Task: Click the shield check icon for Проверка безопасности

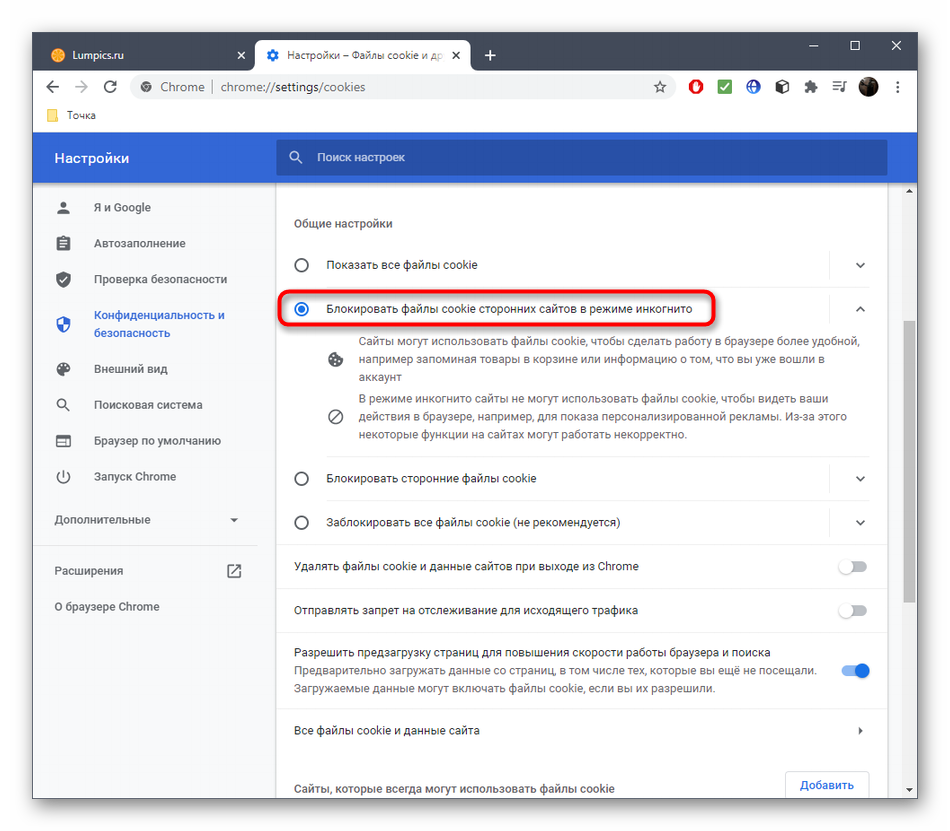Action: pyautogui.click(x=63, y=279)
